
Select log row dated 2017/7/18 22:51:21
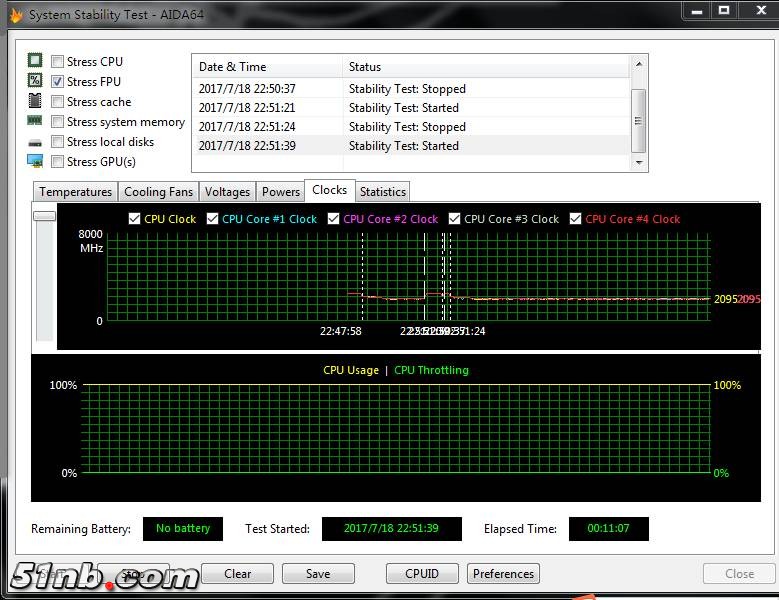pos(411,107)
